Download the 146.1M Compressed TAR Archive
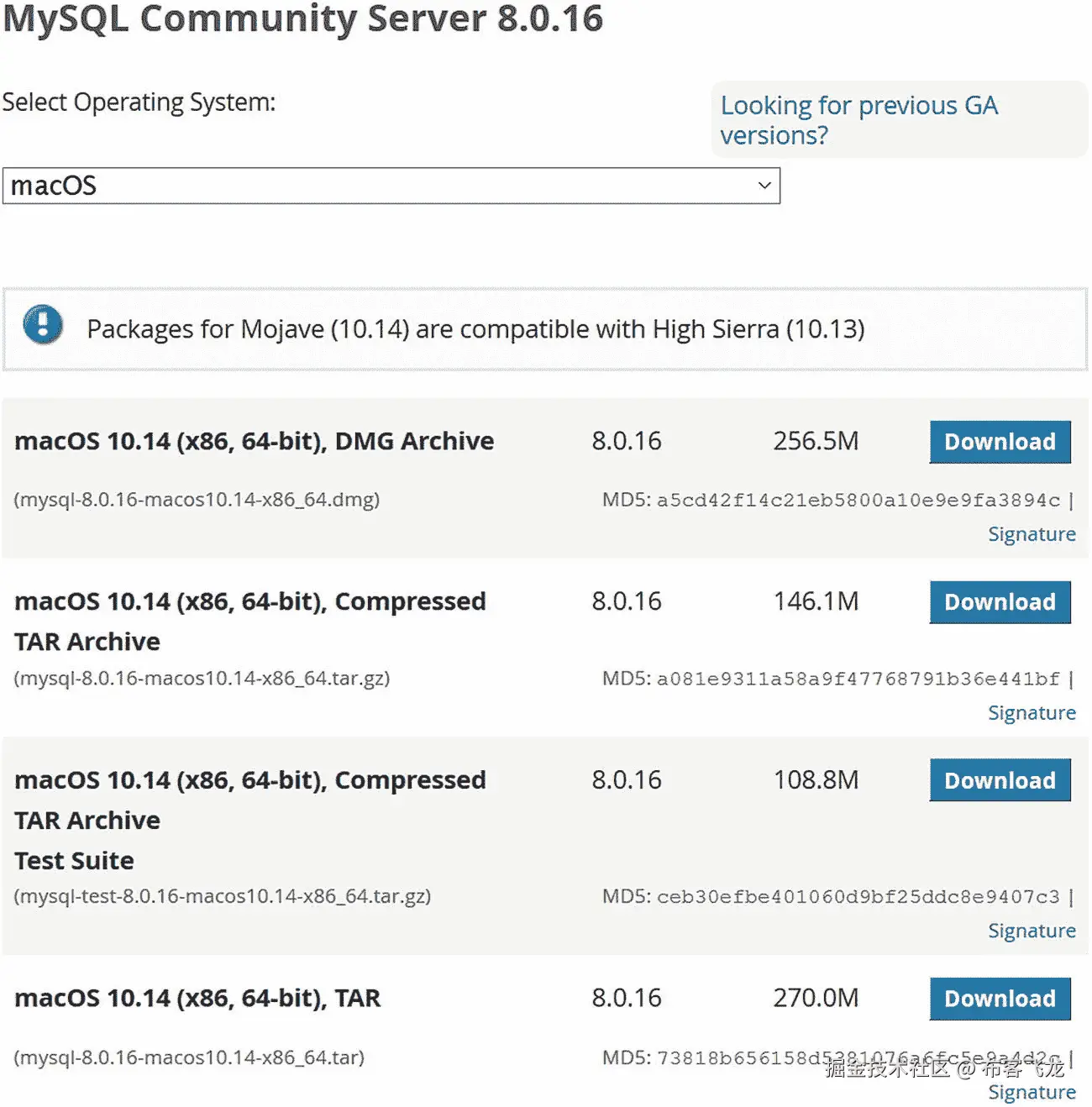Screen dimensions: 1092x1107 [x=1000, y=602]
